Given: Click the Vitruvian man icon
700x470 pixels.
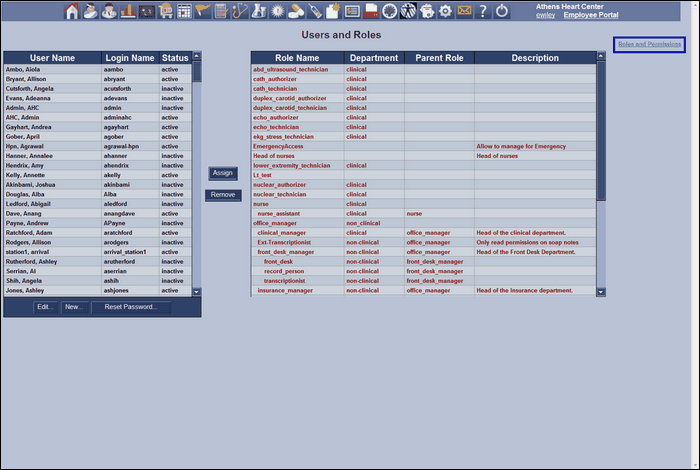Looking at the screenshot, I should point(408,11).
